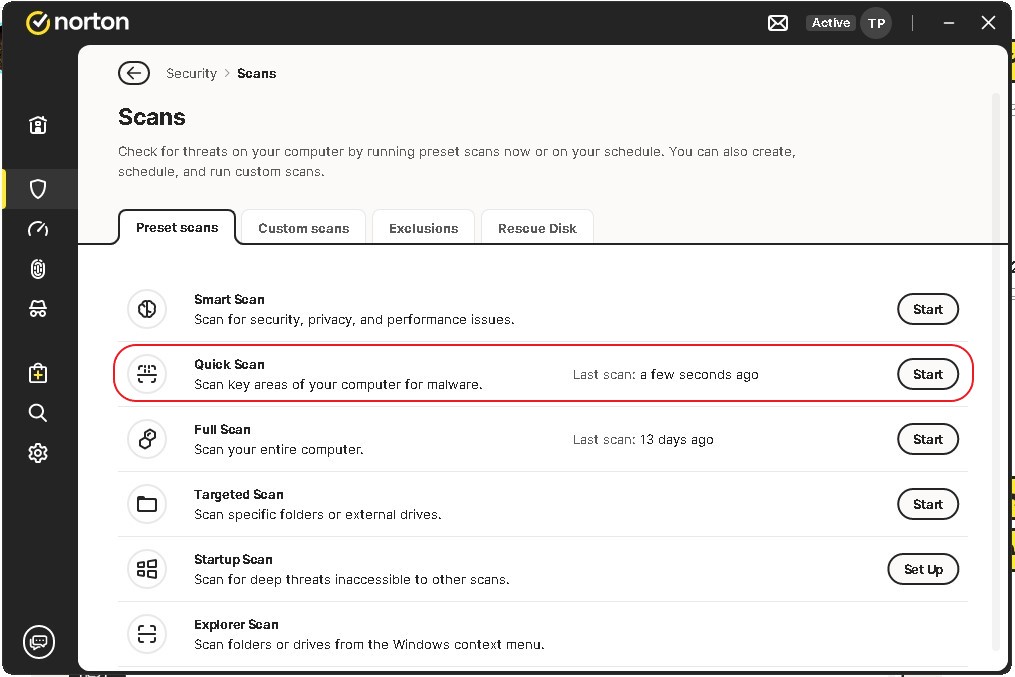
Task: Open the TP account avatar
Action: [x=876, y=23]
